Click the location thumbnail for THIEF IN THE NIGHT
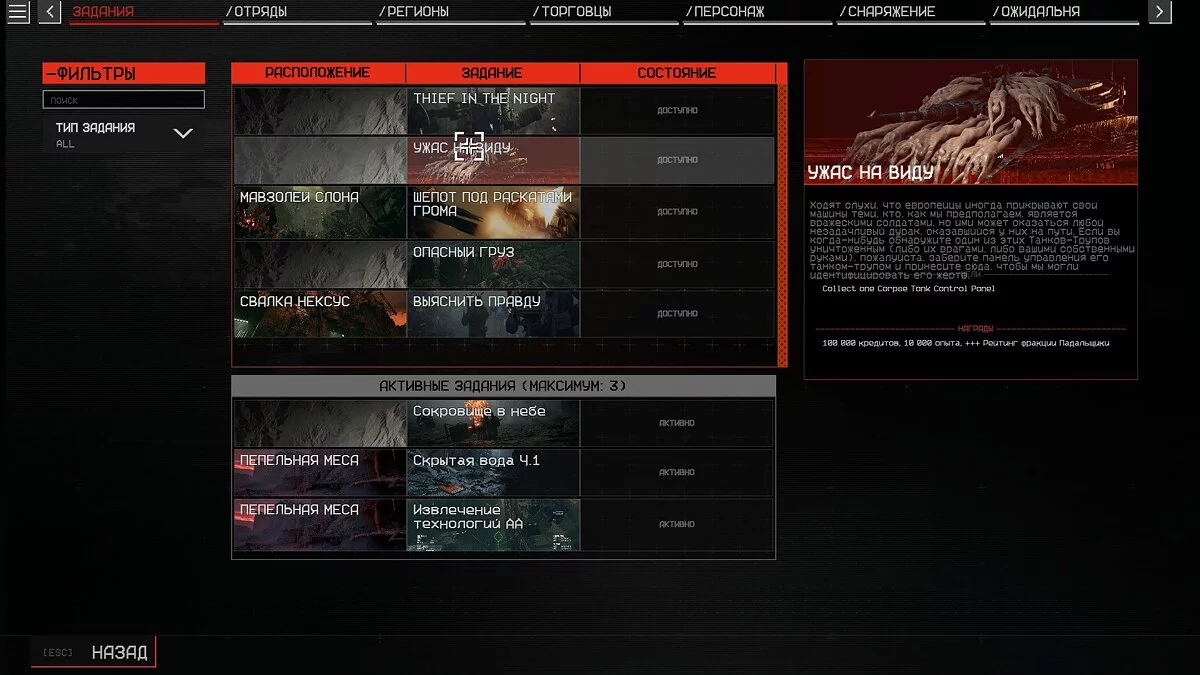1200x675 pixels. tap(320, 111)
